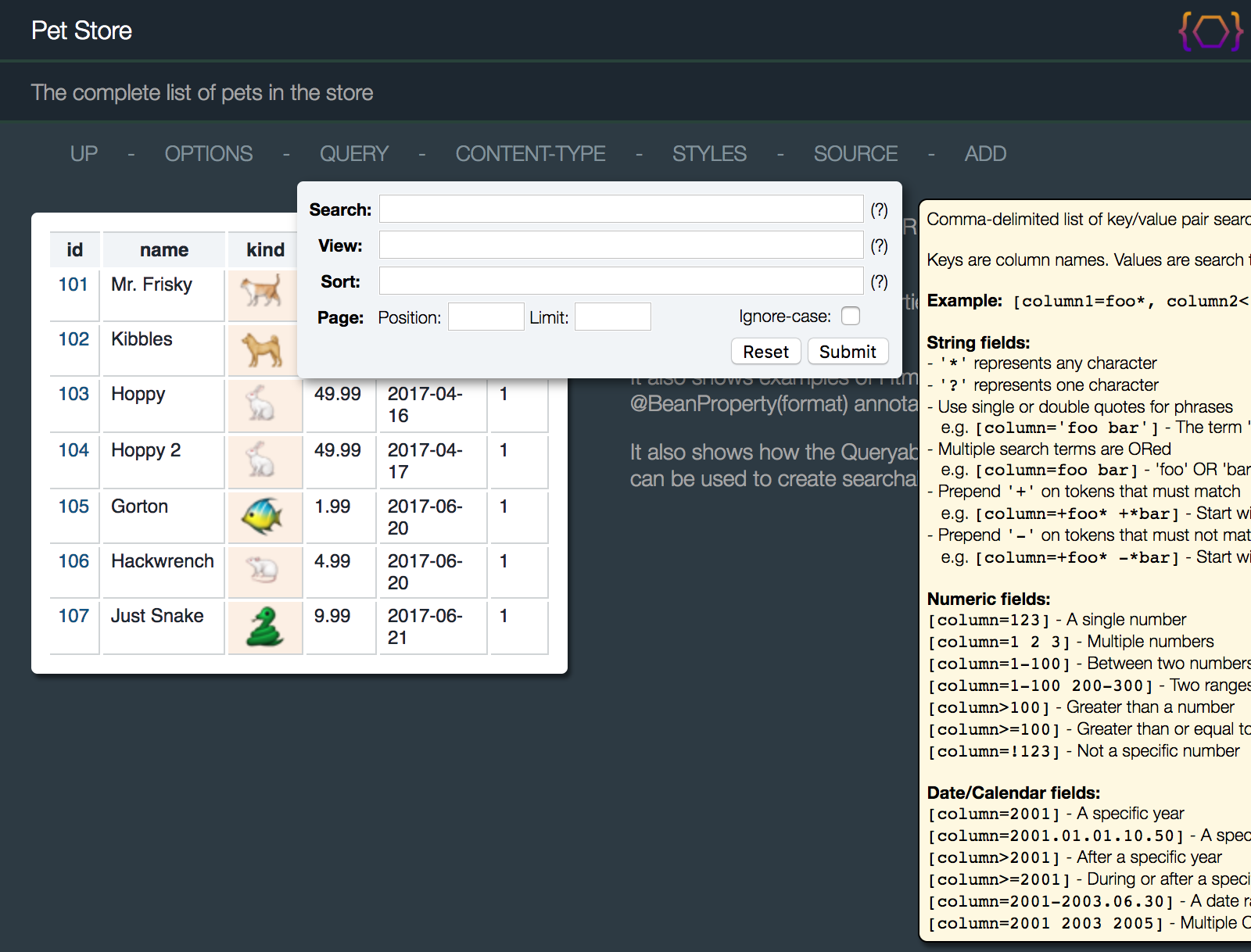Click the rabbit icon in the Hoppy row
Image resolution: width=1251 pixels, height=952 pixels.
click(261, 403)
